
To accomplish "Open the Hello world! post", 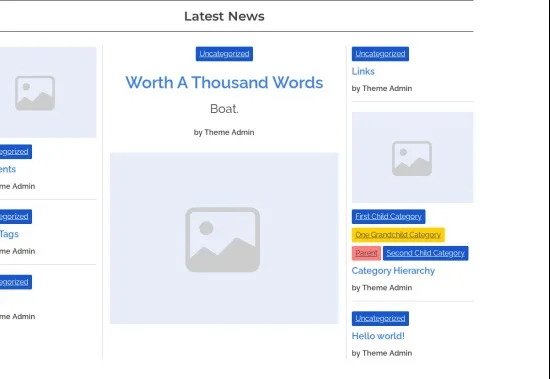I will pyautogui.click(x=378, y=336).
